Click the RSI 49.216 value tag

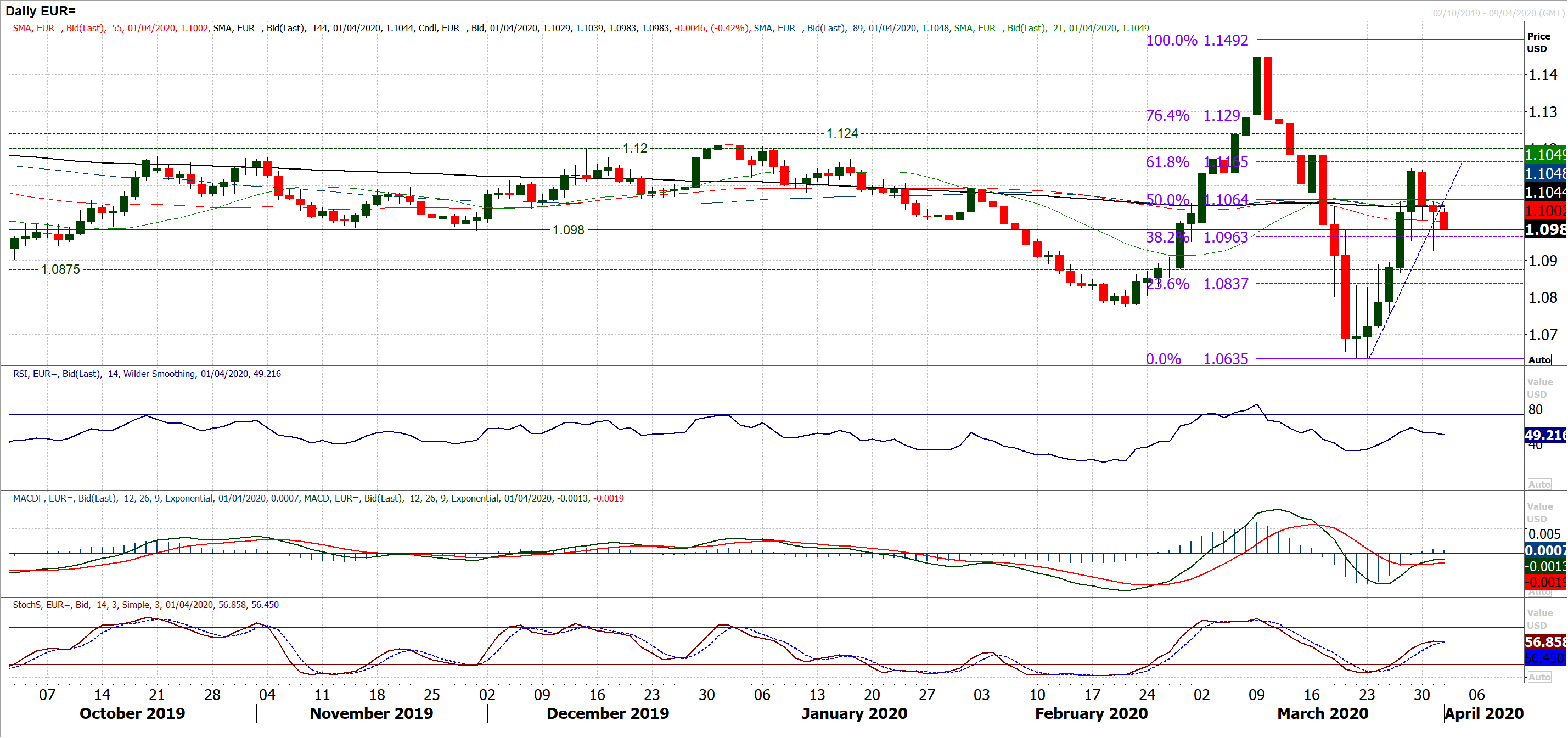coord(1545,435)
